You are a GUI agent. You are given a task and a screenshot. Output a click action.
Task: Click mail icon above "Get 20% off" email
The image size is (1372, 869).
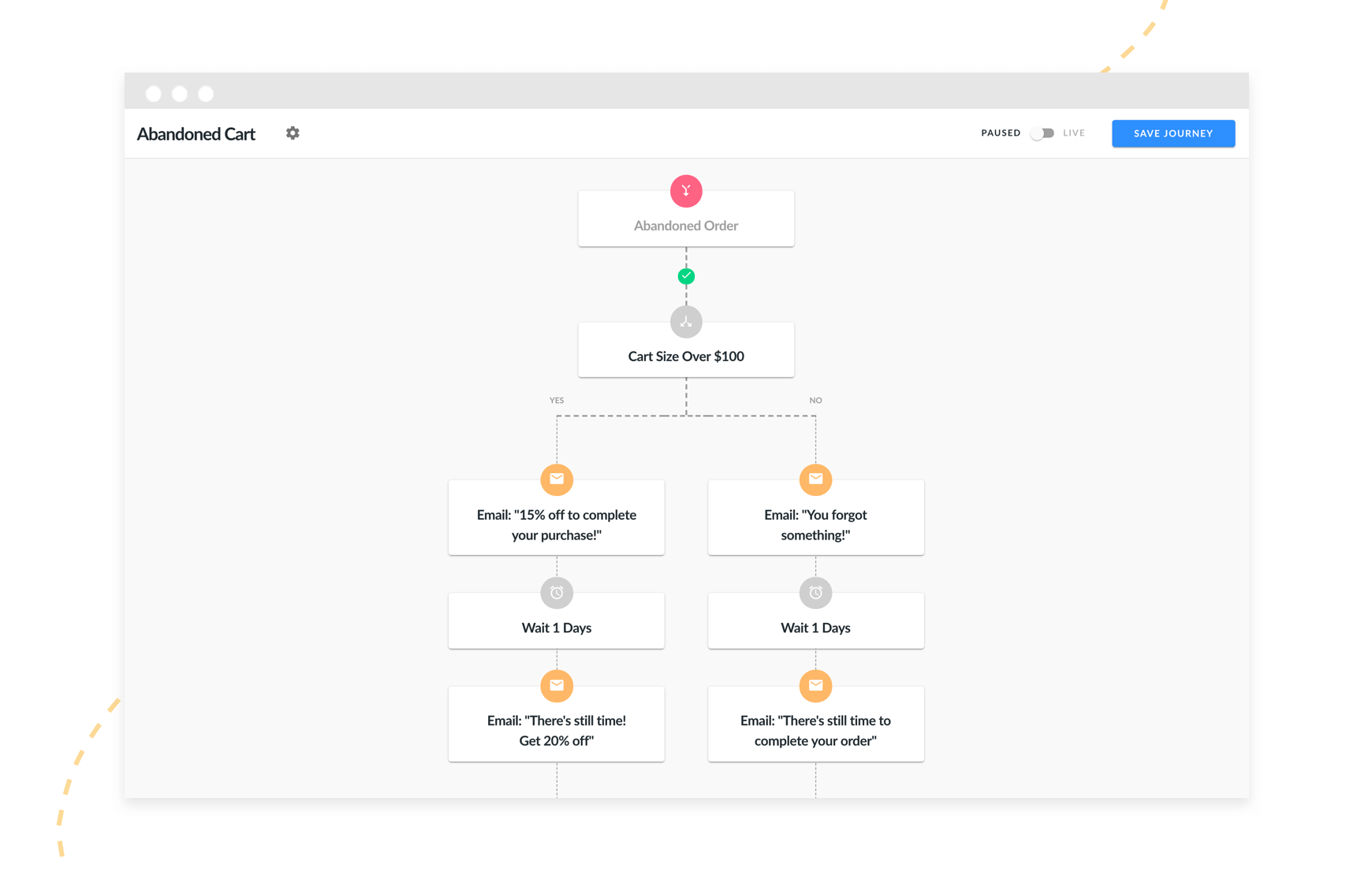point(557,685)
